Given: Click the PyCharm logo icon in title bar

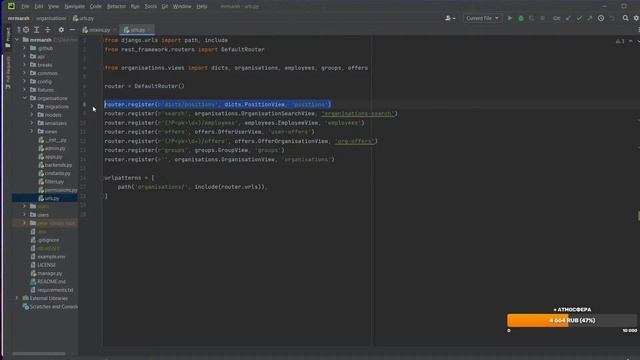Looking at the screenshot, I should pos(11,6).
